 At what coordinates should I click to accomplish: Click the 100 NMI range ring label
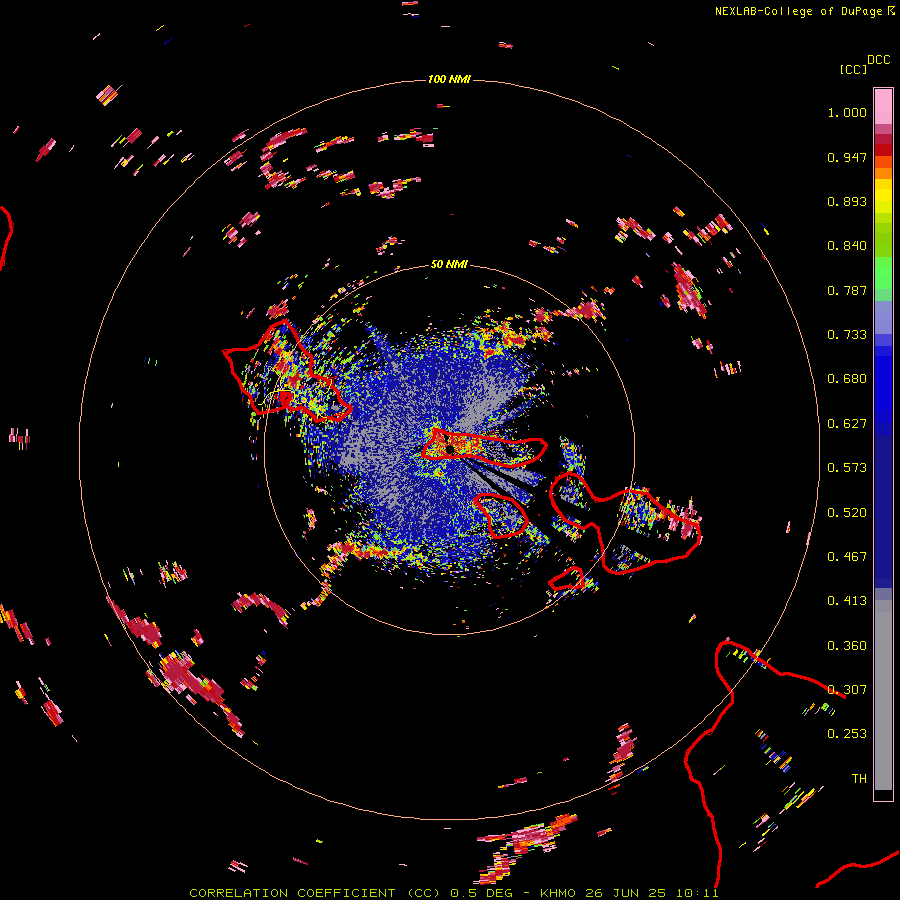tap(449, 79)
